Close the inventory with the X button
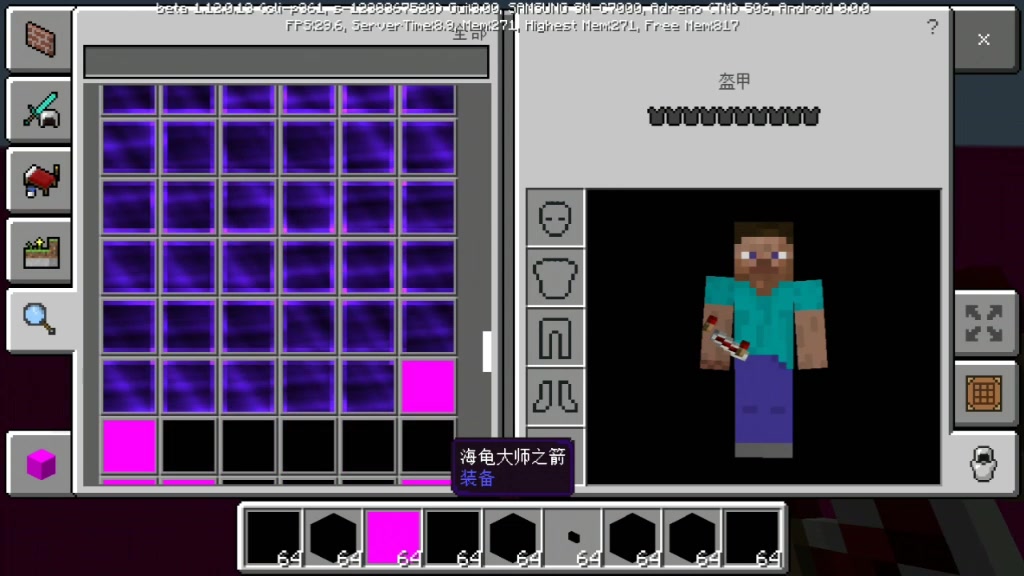Screen dimensions: 1024x576 click(x=984, y=39)
